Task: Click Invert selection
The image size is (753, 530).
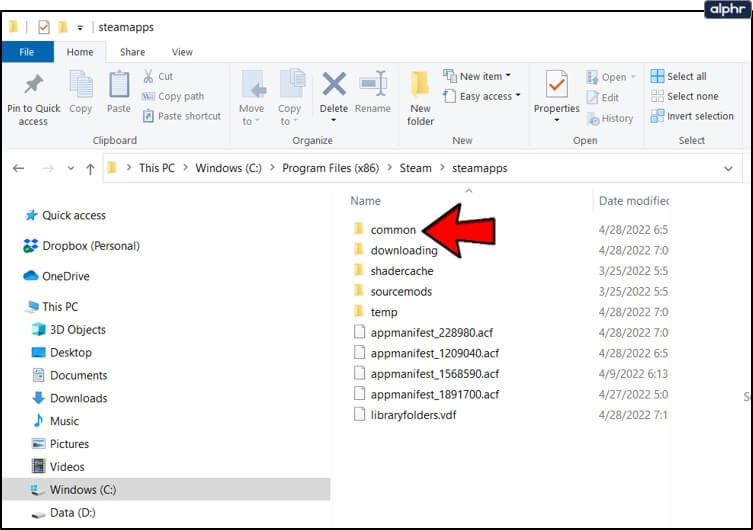Action: pos(692,116)
